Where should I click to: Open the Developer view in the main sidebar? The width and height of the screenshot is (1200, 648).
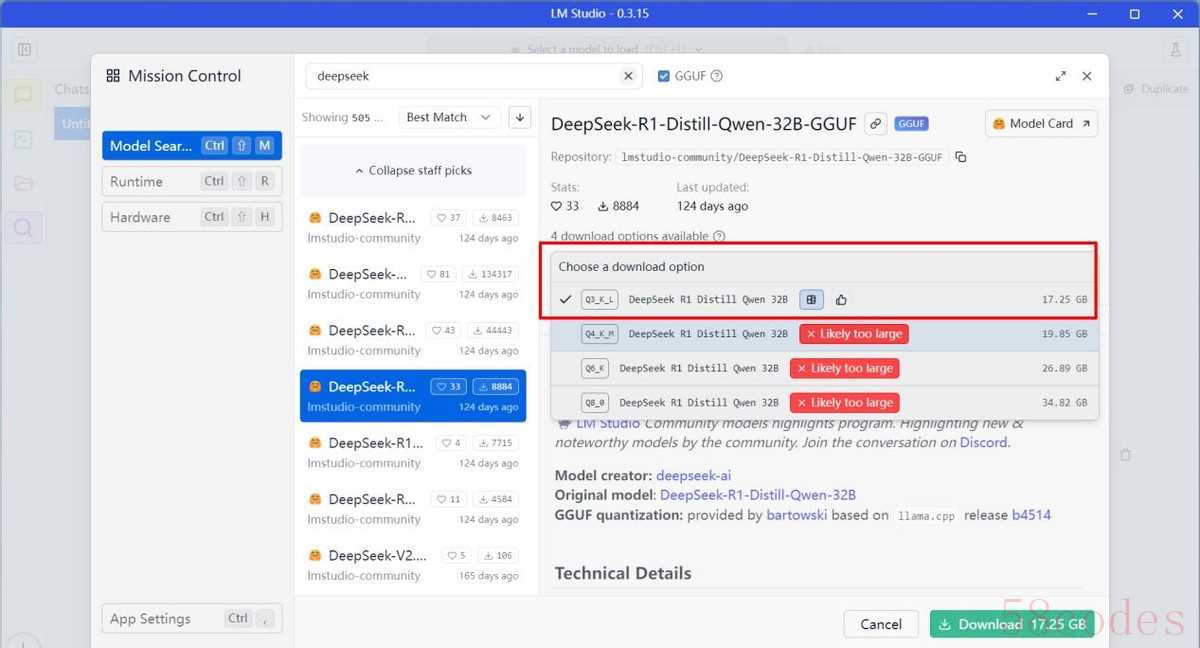[22, 139]
